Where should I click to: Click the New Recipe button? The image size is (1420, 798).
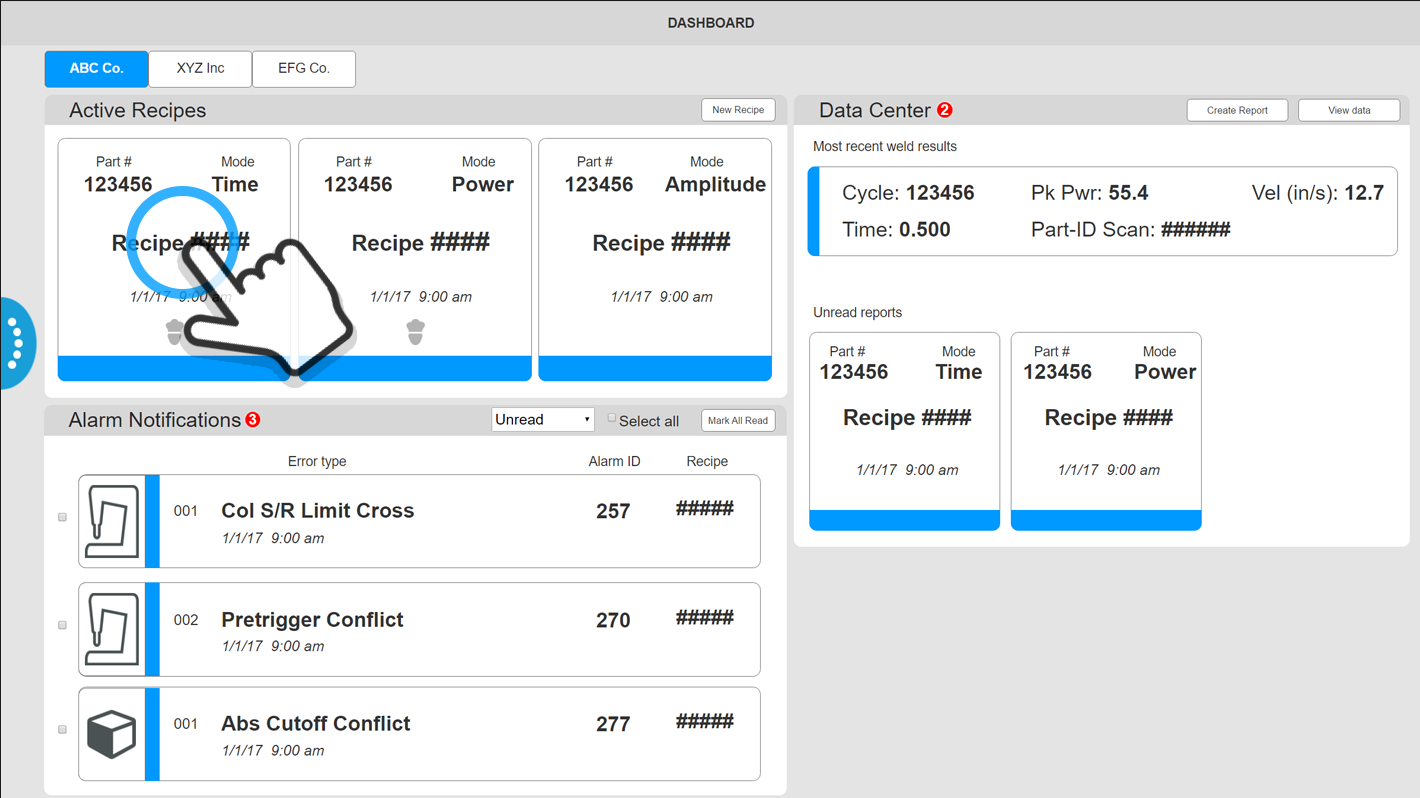738,110
